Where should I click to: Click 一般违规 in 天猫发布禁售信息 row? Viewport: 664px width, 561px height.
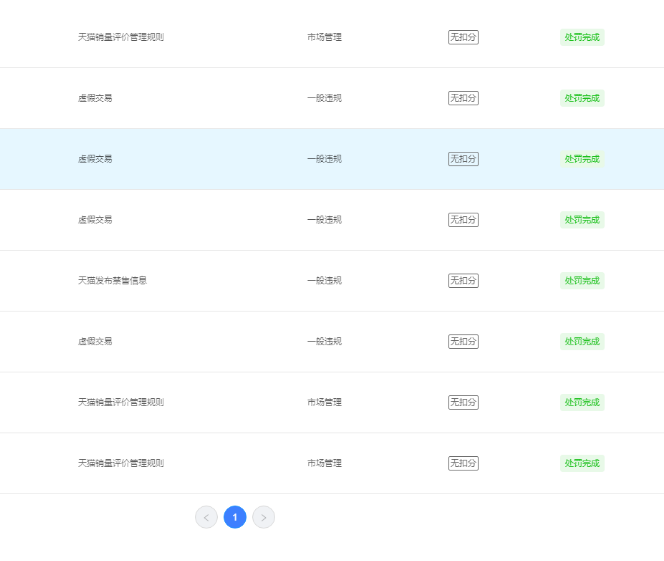click(x=324, y=280)
